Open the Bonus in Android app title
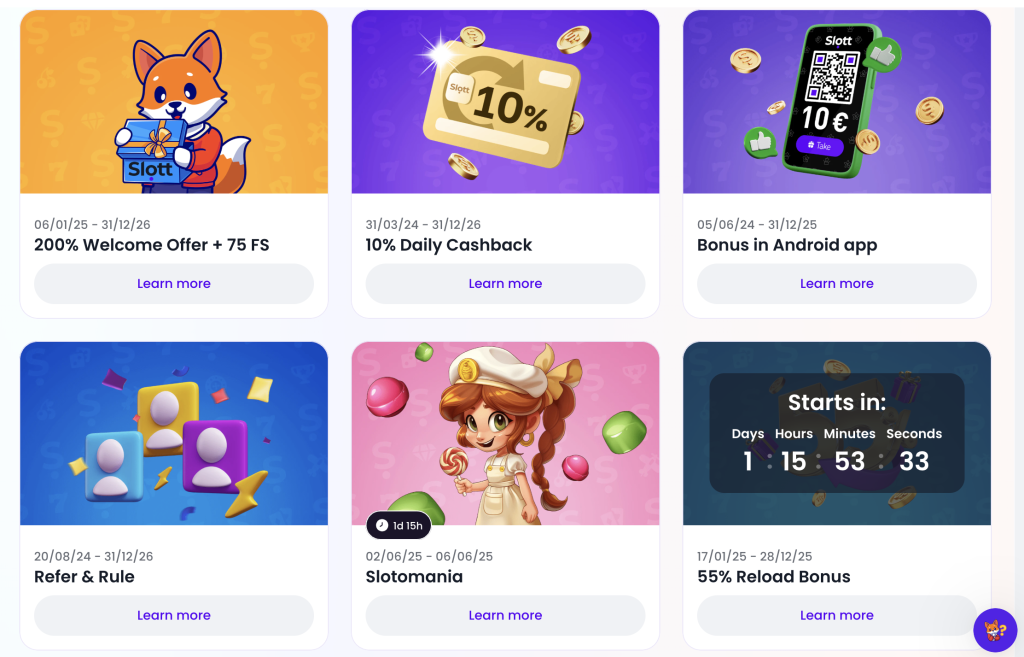The width and height of the screenshot is (1024, 657). [x=787, y=246]
